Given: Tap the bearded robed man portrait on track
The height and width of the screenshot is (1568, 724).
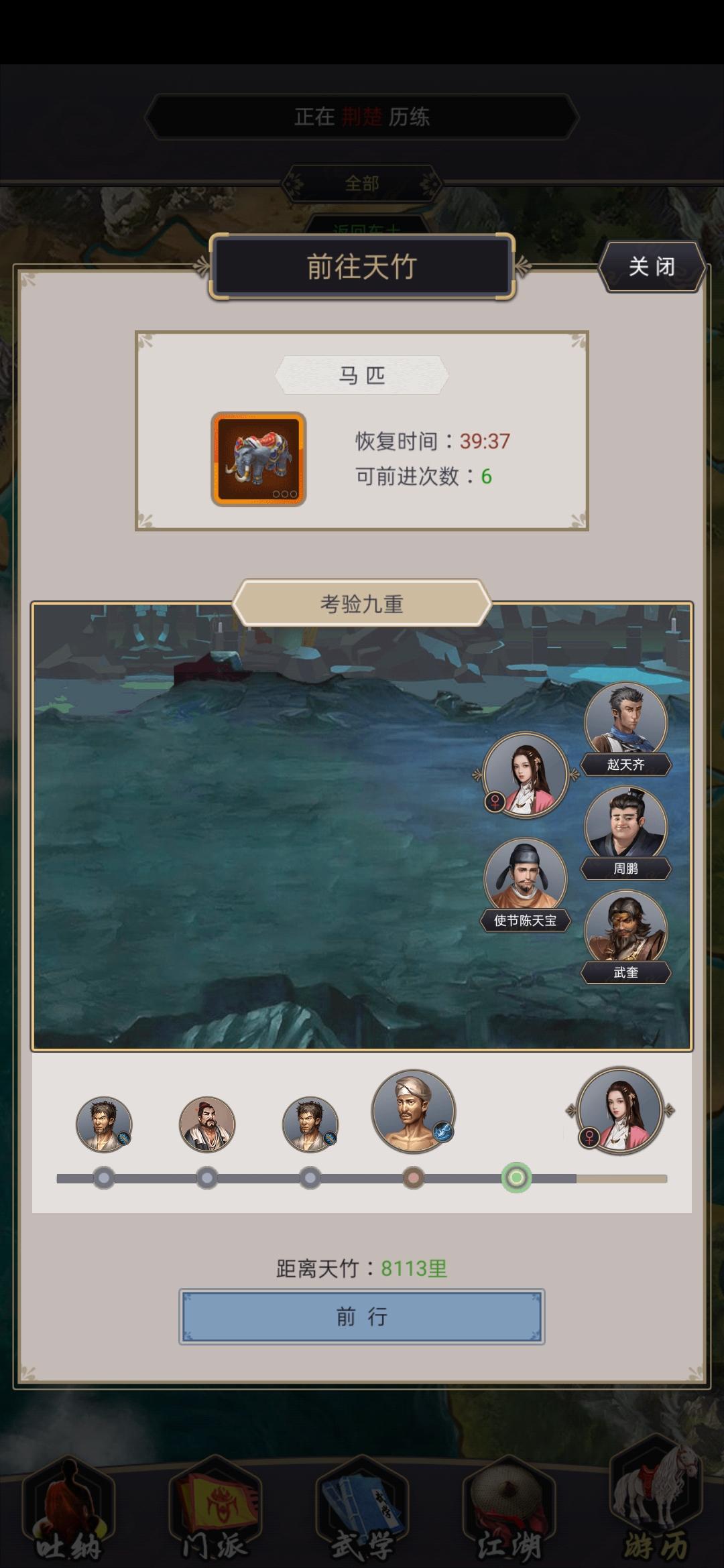Looking at the screenshot, I should pyautogui.click(x=207, y=1124).
